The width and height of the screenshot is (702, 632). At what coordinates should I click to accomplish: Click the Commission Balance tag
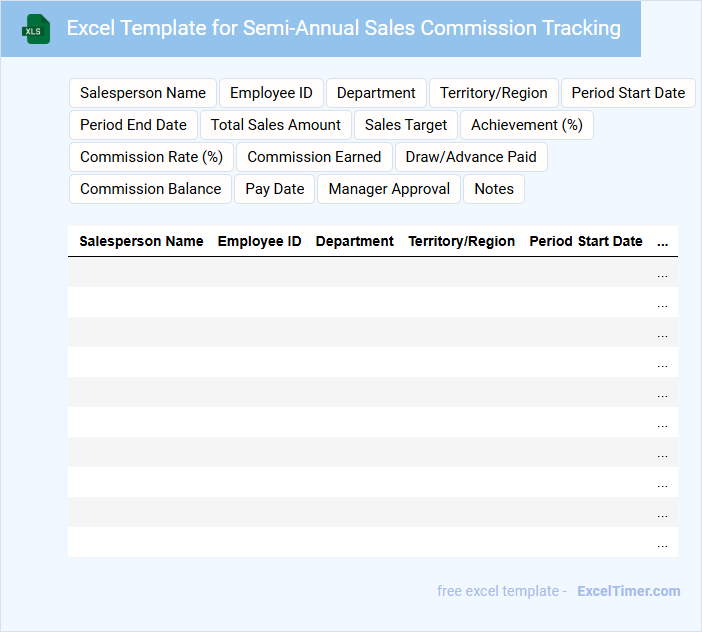(x=150, y=189)
